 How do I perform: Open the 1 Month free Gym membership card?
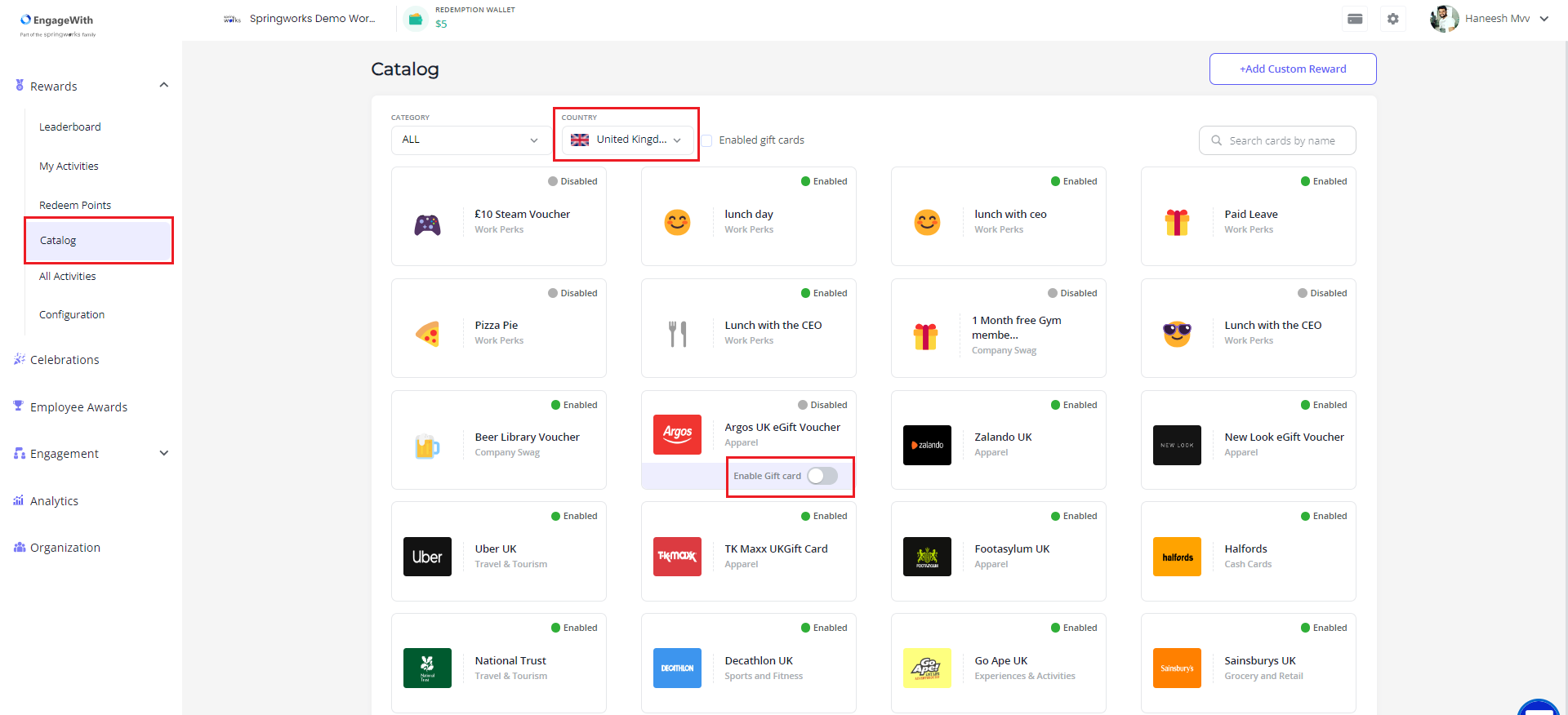point(998,328)
